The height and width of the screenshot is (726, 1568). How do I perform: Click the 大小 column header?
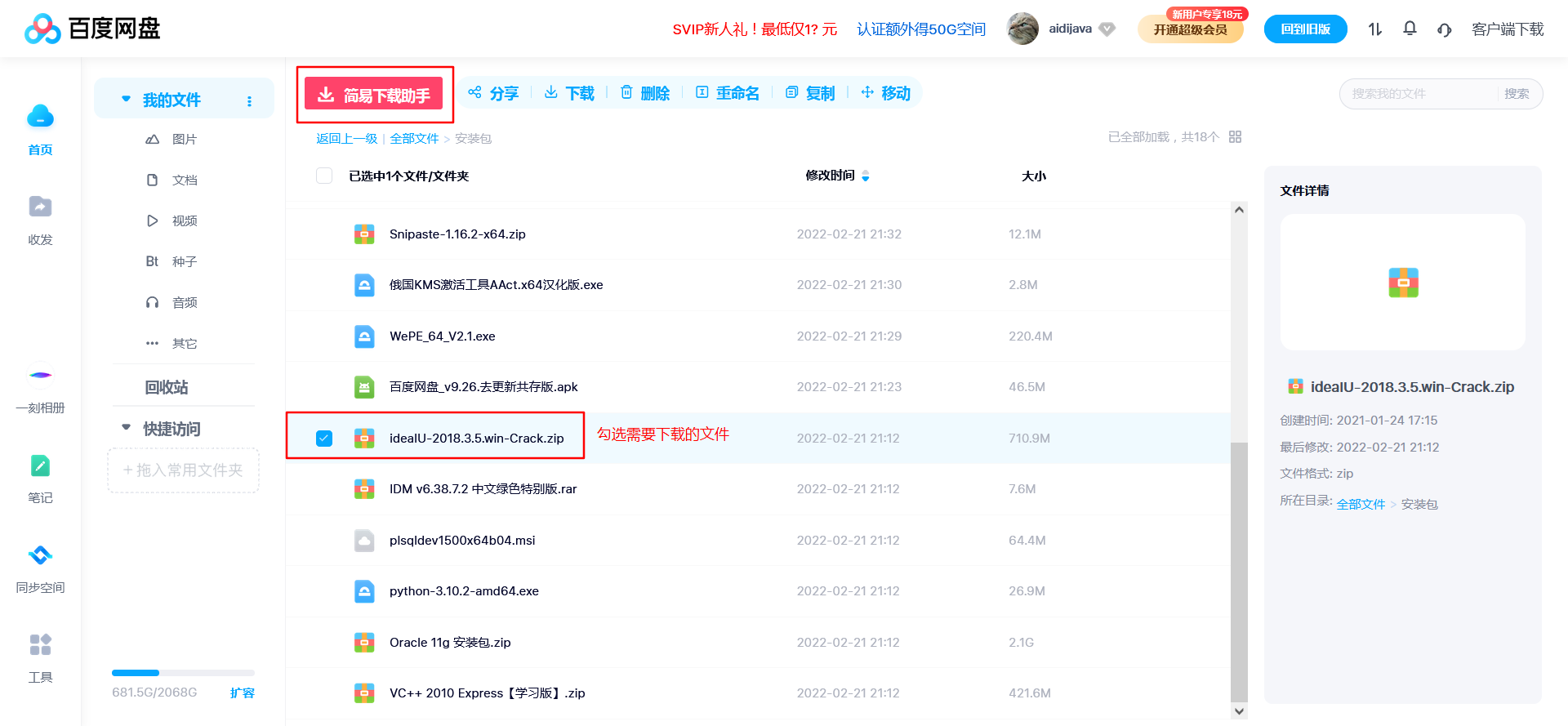click(x=1033, y=176)
